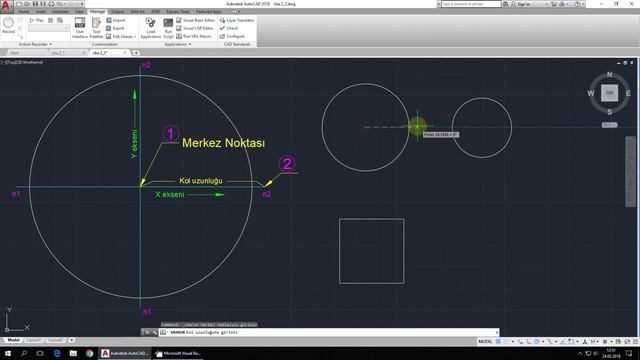Open the WCS dropdown below ViewCube

click(x=609, y=125)
